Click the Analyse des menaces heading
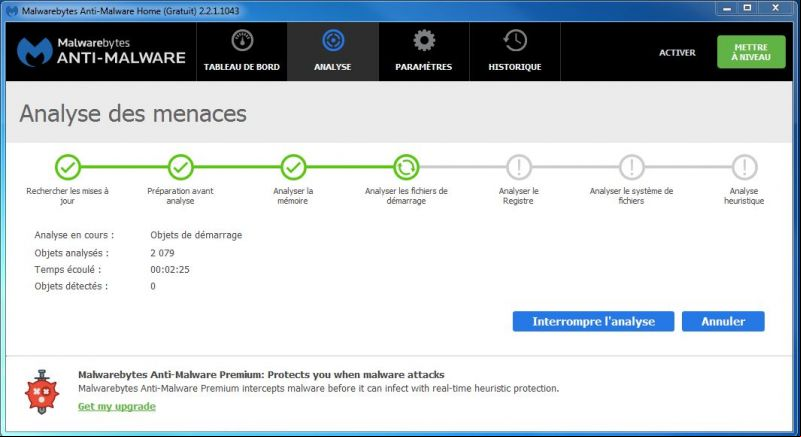This screenshot has height=437, width=801. pyautogui.click(x=133, y=113)
